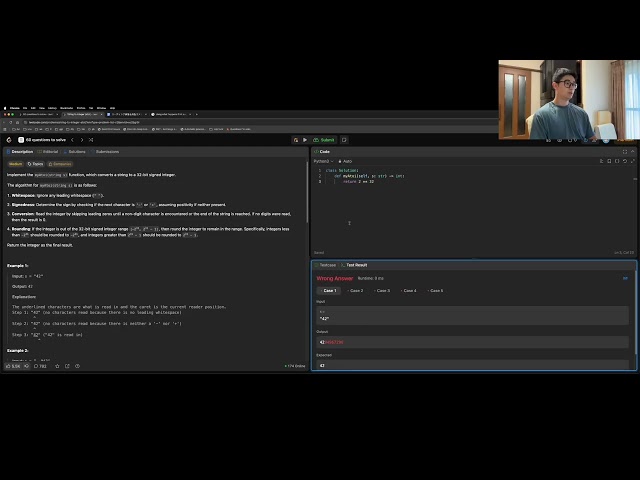The image size is (640, 480).
Task: Downvote the problem thumbs-down button
Action: (x=27, y=366)
